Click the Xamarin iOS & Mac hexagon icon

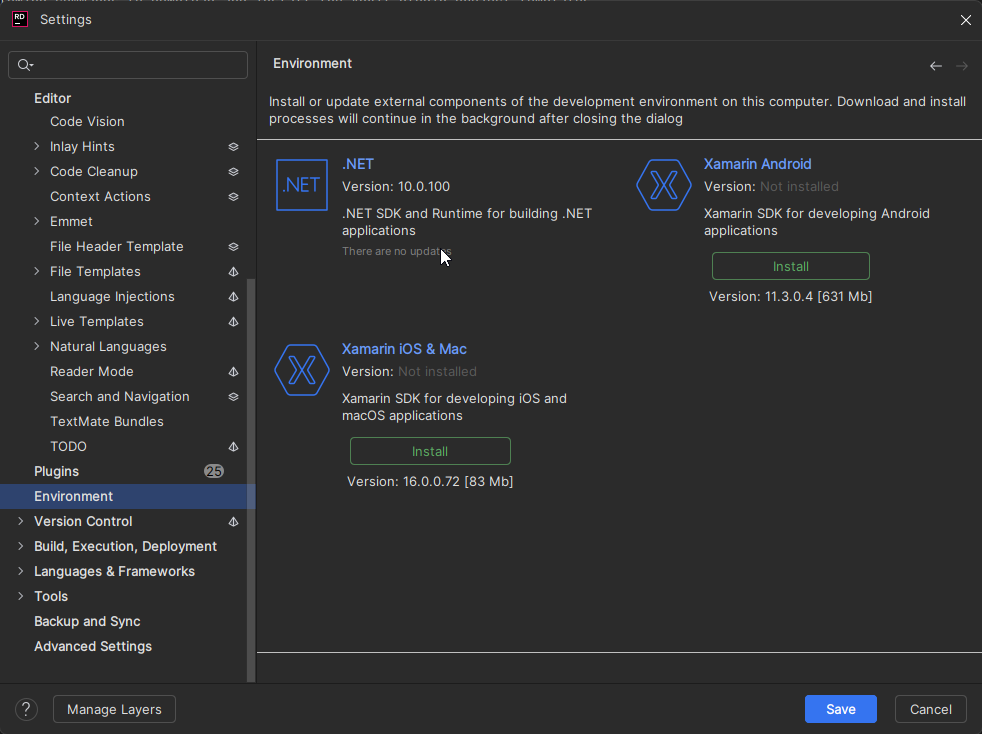(302, 370)
